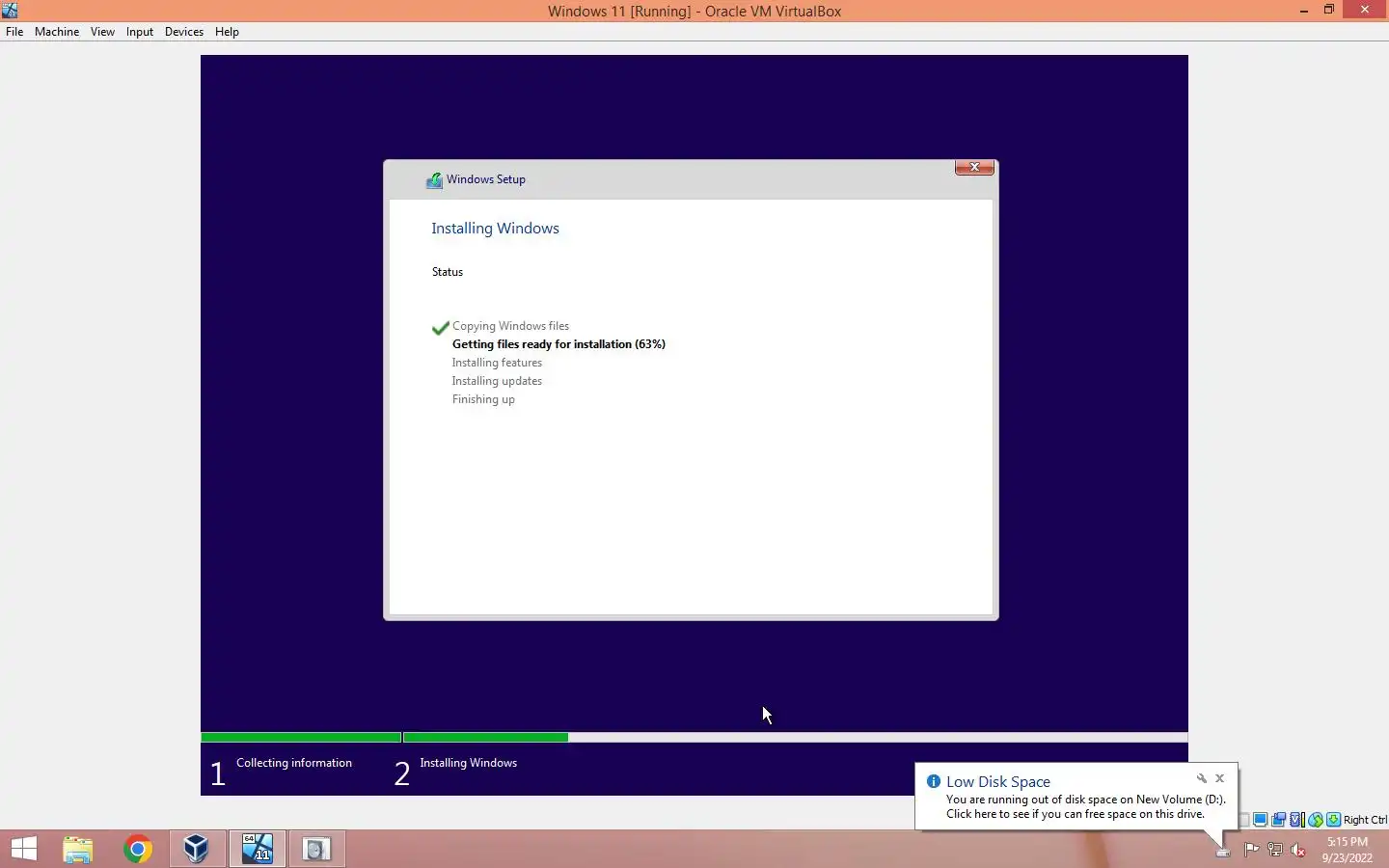Click the VirtualBox display status icon

1260,820
